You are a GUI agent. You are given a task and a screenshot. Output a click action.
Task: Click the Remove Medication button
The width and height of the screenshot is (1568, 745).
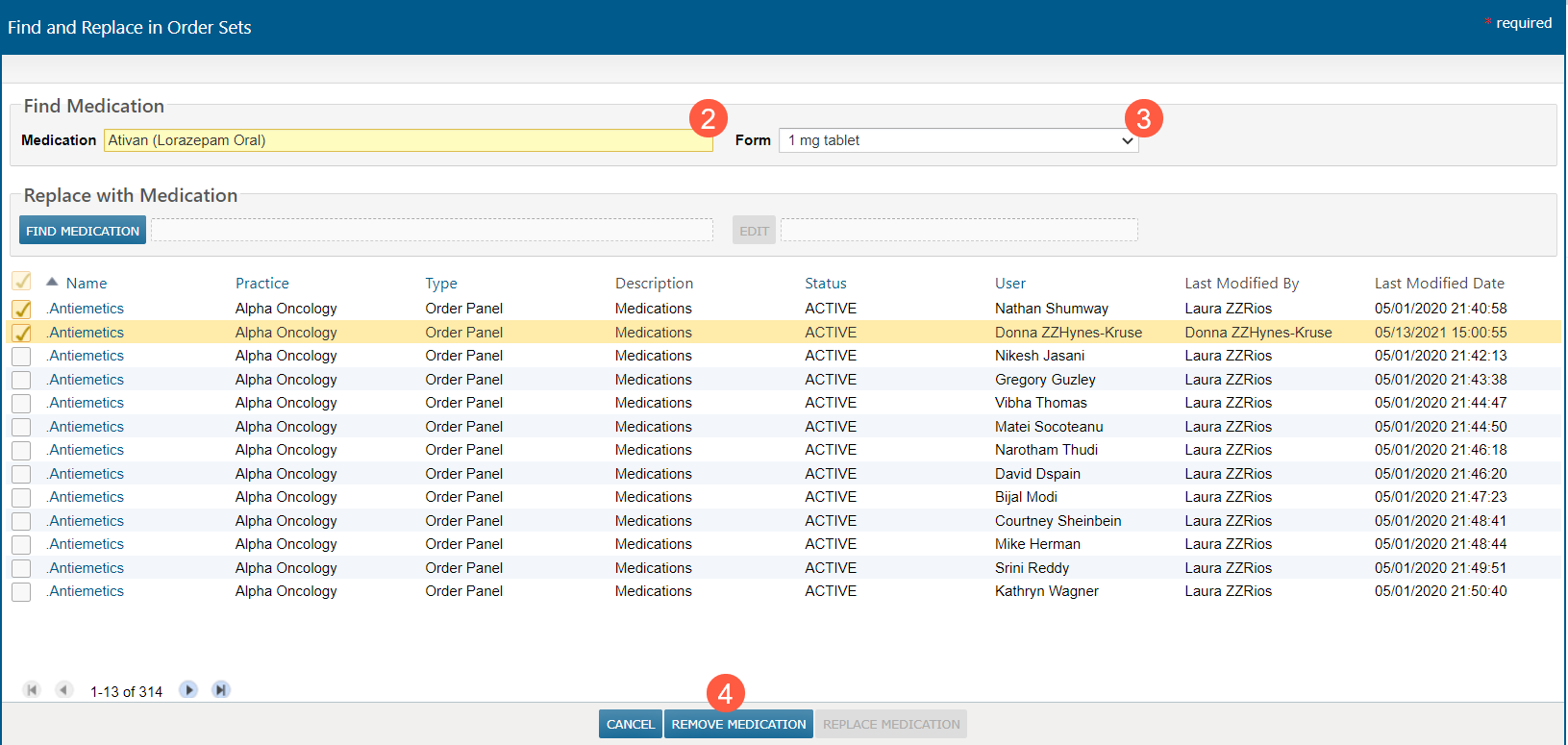tap(738, 724)
